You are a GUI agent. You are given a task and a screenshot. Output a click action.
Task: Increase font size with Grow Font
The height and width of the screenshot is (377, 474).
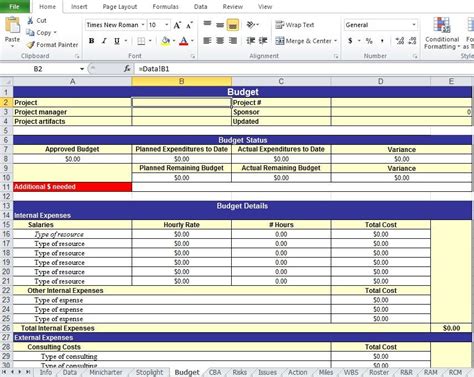pos(177,25)
